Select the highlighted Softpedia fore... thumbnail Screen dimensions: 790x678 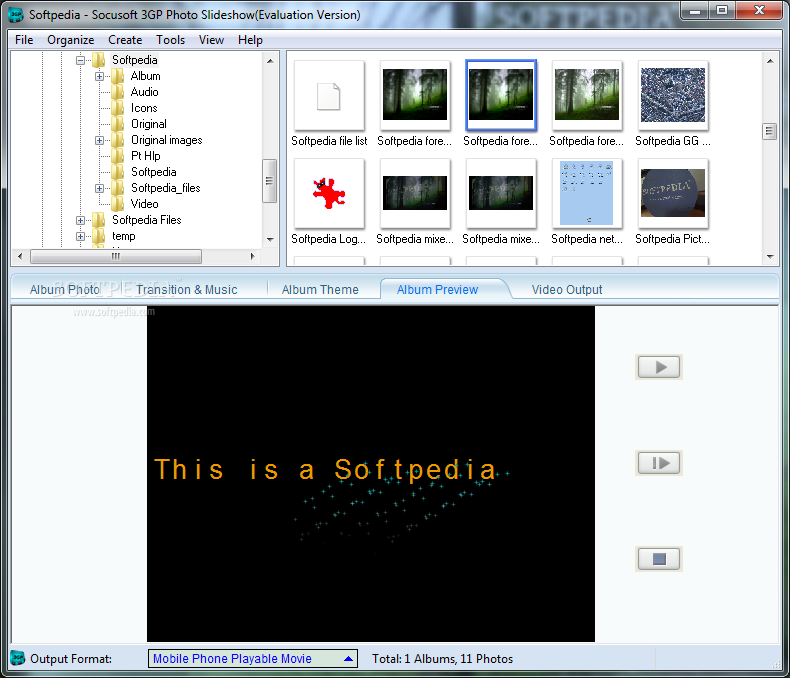point(501,96)
